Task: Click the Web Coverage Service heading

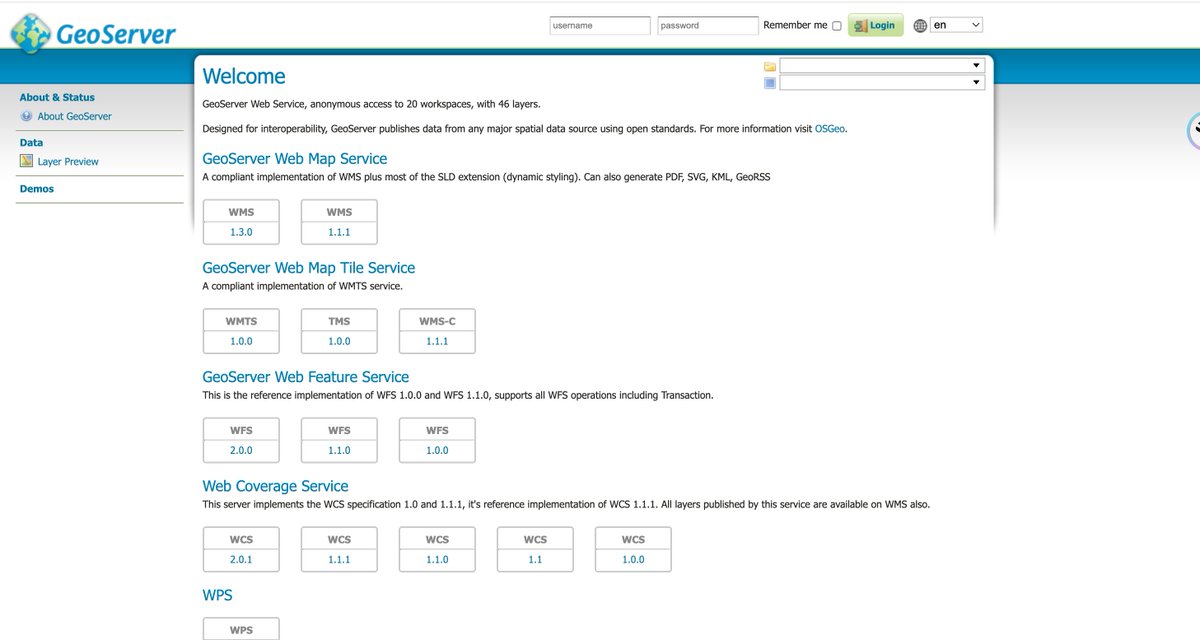Action: pyautogui.click(x=276, y=486)
